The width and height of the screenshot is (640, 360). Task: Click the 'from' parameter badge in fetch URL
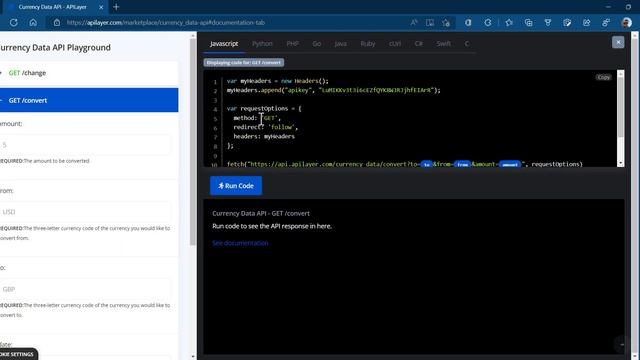tap(462, 164)
